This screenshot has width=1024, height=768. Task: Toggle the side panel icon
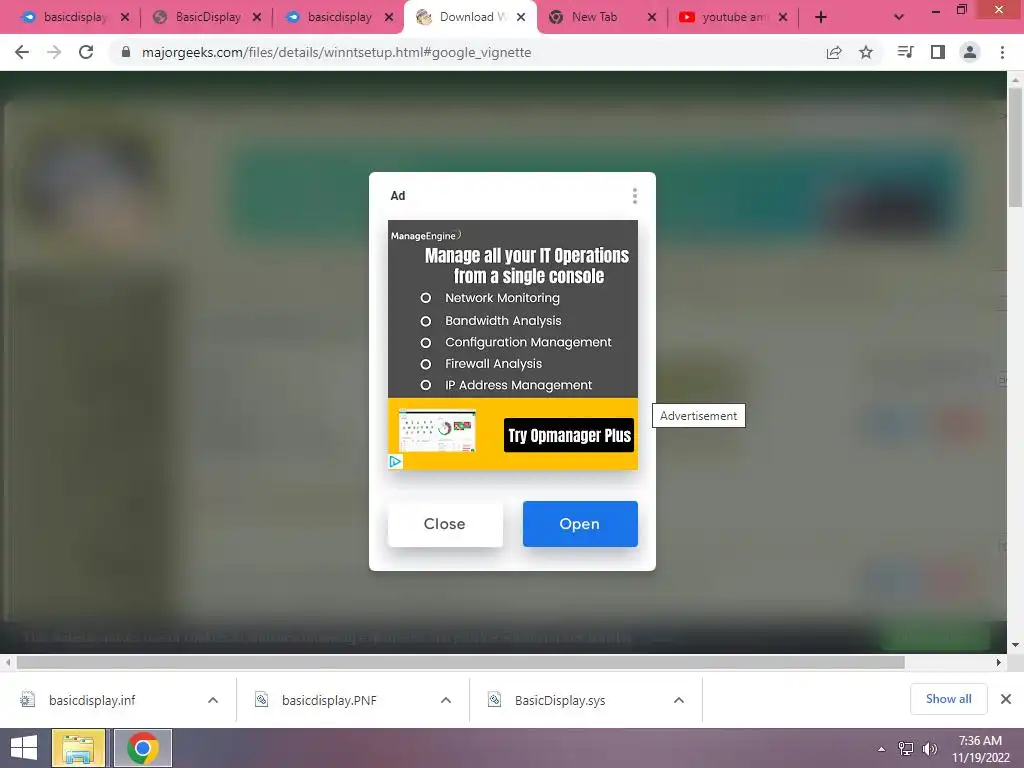pyautogui.click(x=938, y=52)
